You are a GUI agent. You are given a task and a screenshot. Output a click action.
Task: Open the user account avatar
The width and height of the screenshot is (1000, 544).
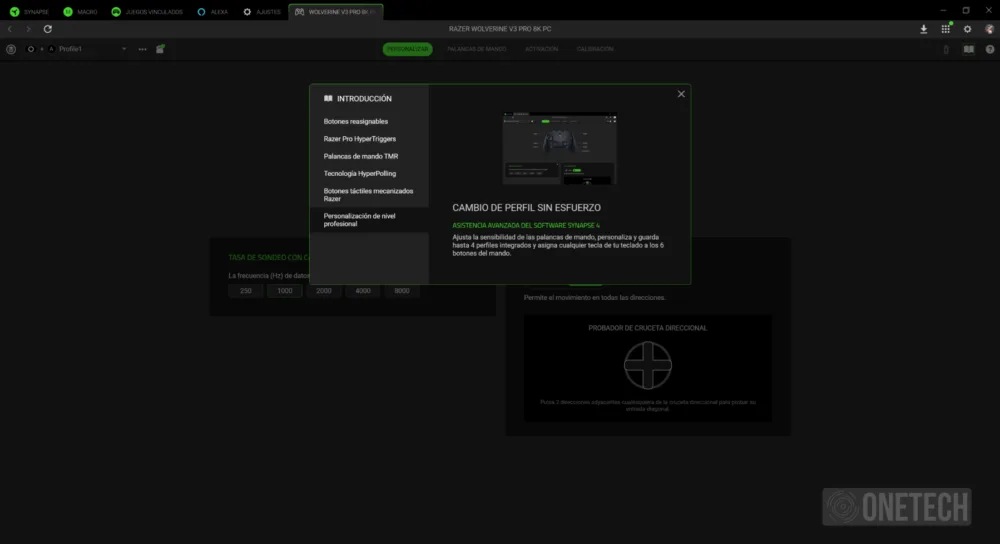[989, 29]
